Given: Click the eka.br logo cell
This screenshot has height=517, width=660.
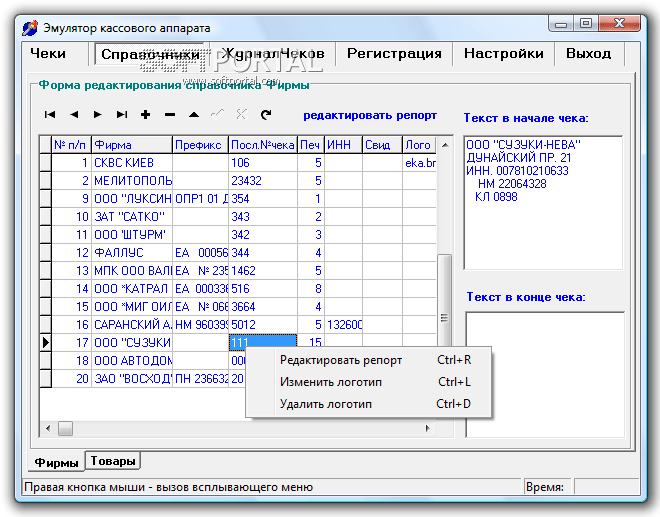Looking at the screenshot, I should pyautogui.click(x=419, y=163).
